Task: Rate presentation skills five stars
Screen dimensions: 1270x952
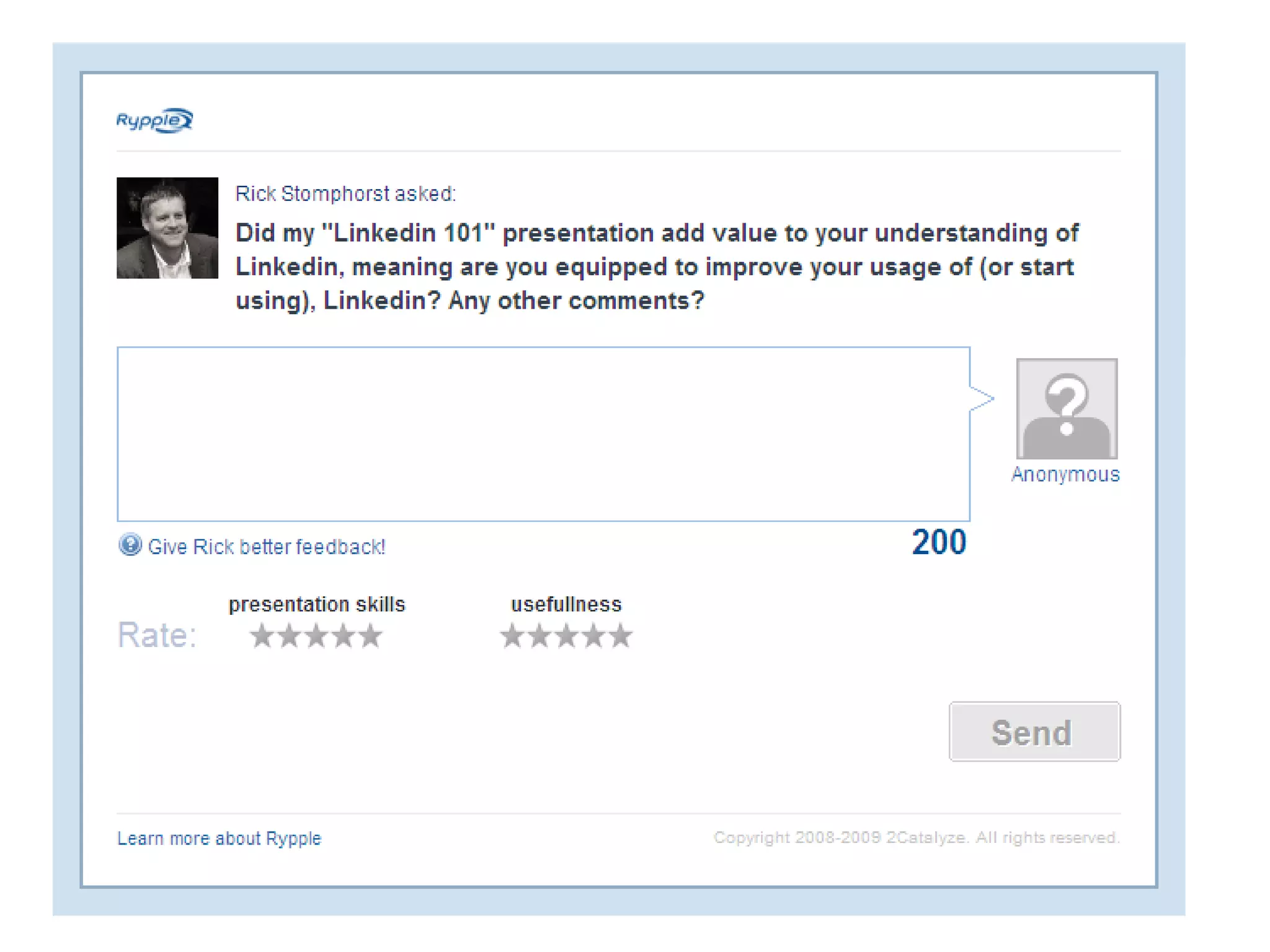Action: (x=371, y=636)
